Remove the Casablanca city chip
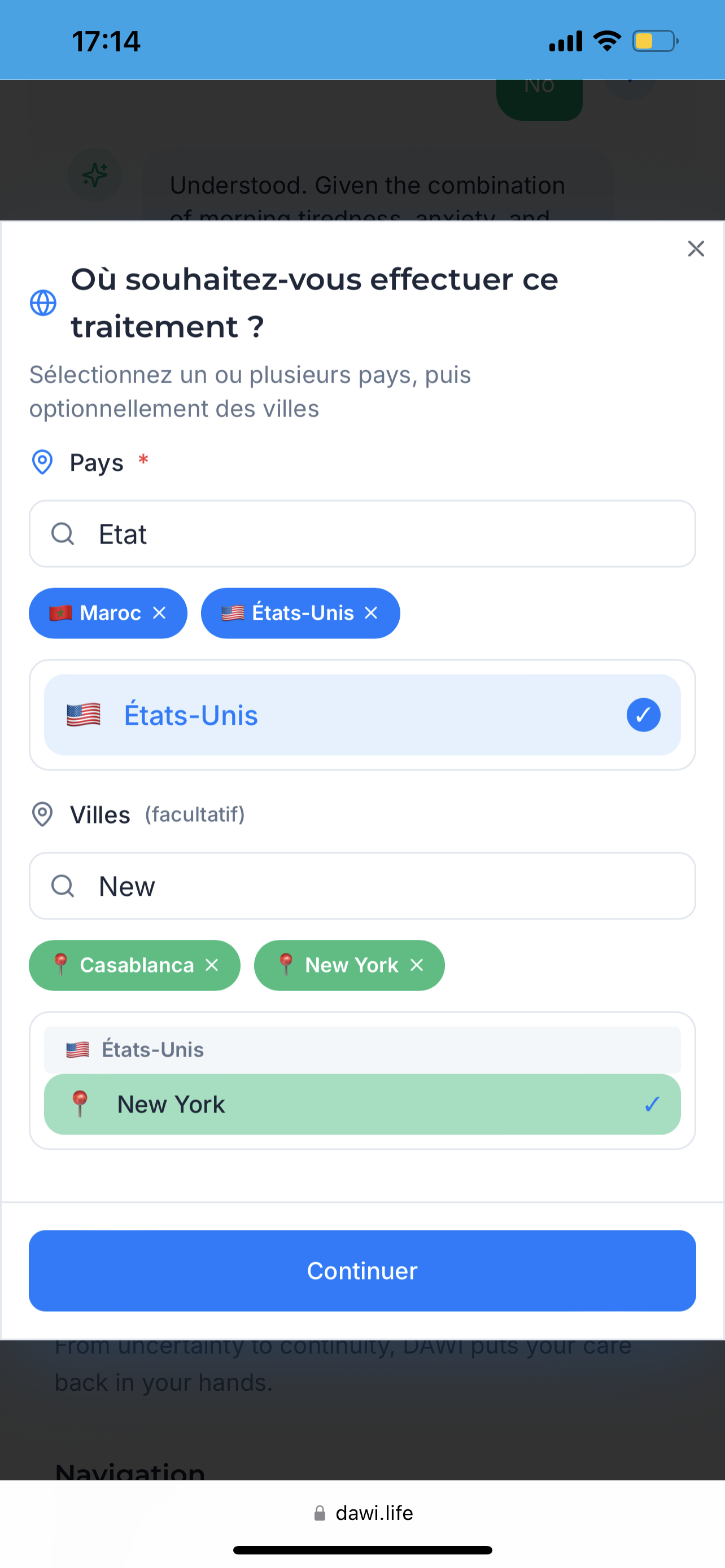725x1568 pixels. 212,965
